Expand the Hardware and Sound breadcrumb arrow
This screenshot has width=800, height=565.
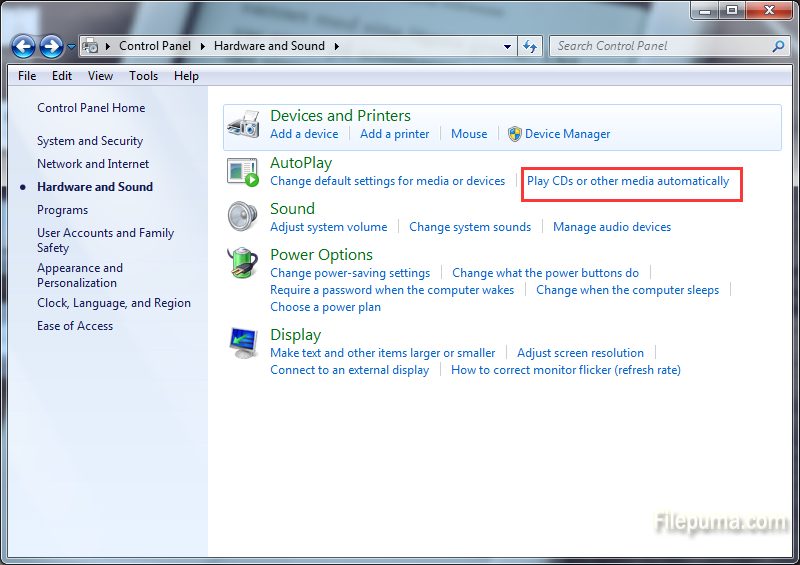[337, 46]
